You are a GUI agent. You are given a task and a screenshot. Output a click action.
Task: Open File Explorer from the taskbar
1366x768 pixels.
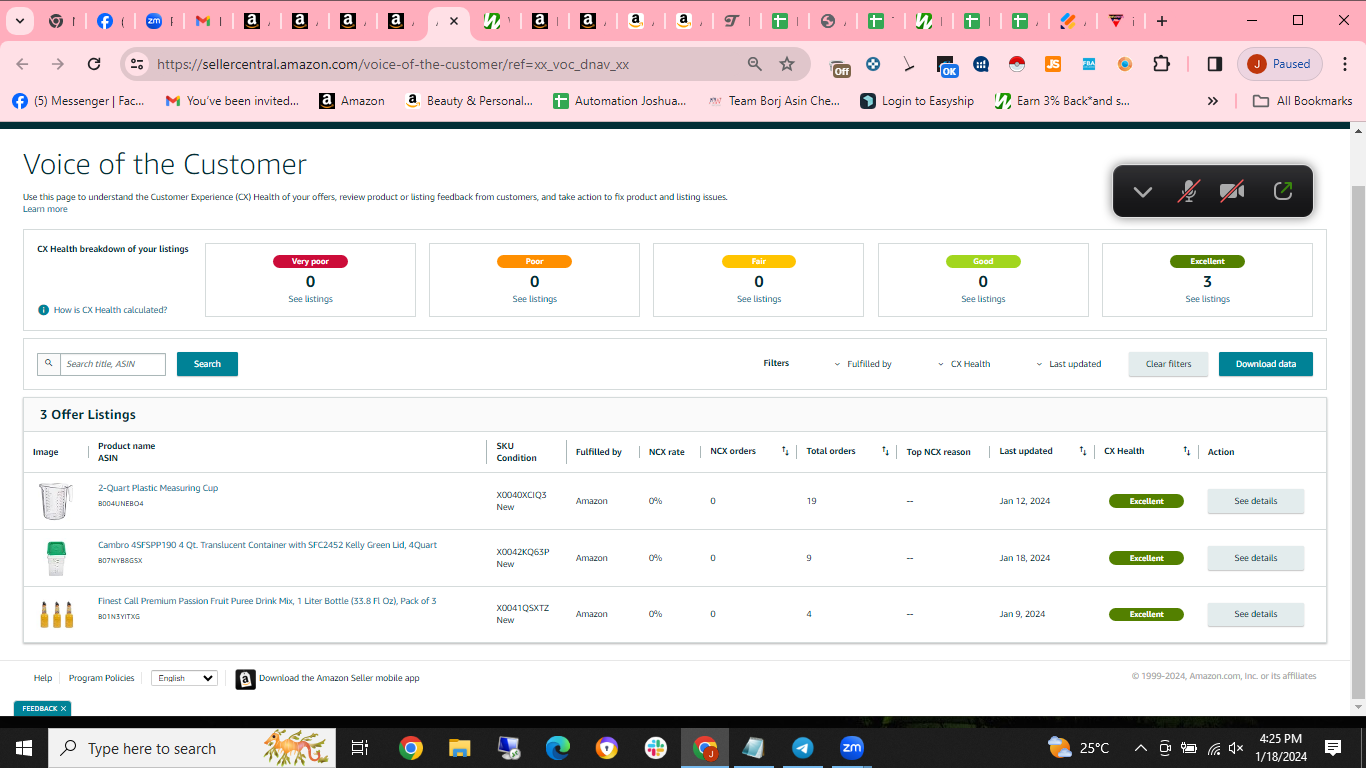459,748
